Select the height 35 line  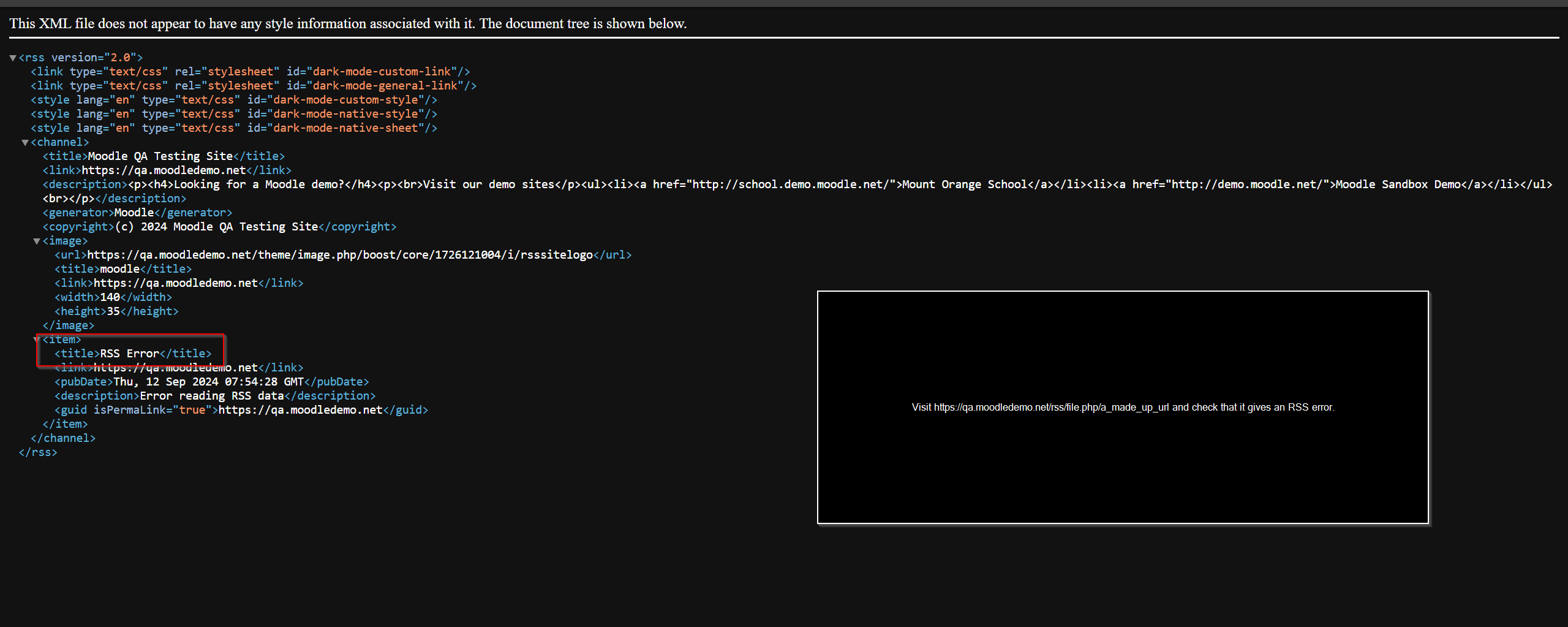(116, 311)
